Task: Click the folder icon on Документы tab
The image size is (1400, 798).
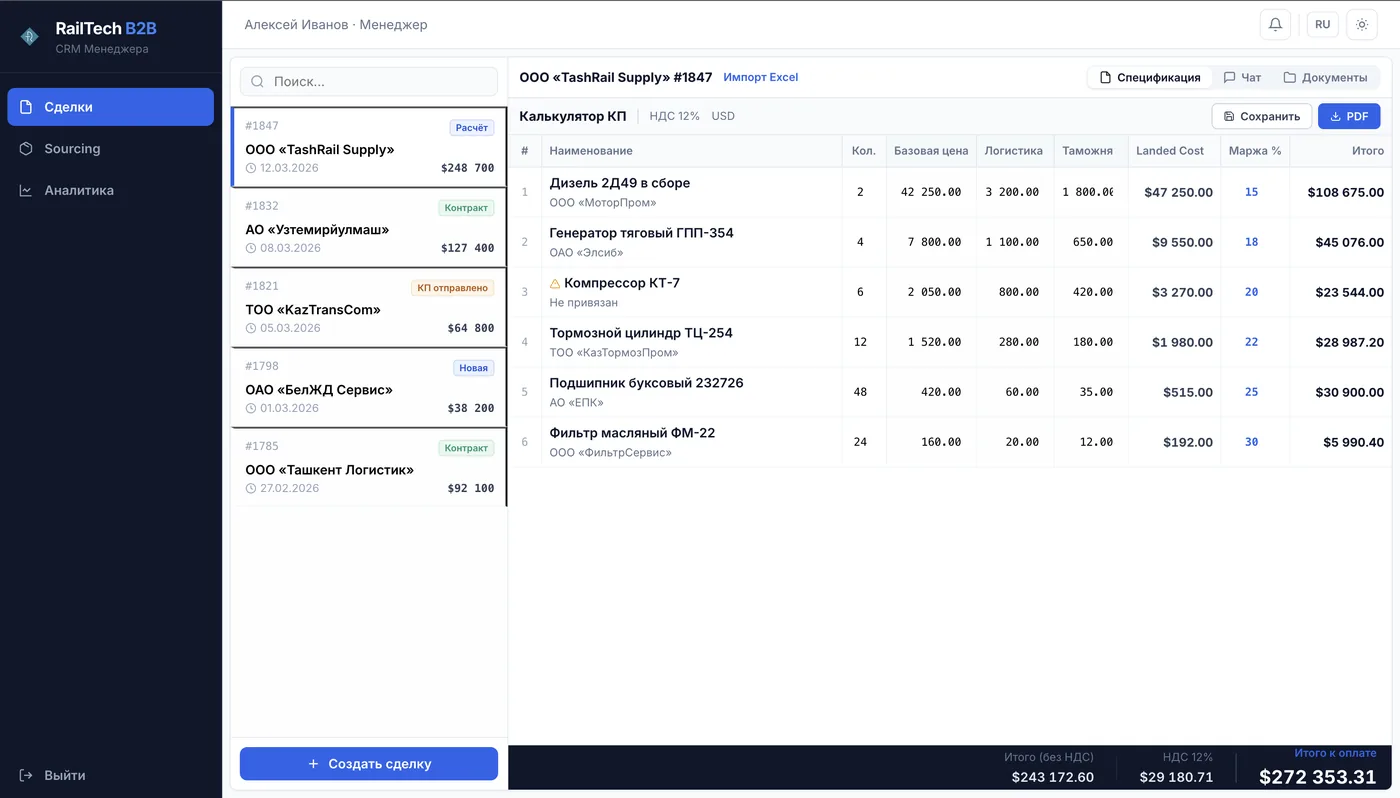Action: click(x=1289, y=77)
